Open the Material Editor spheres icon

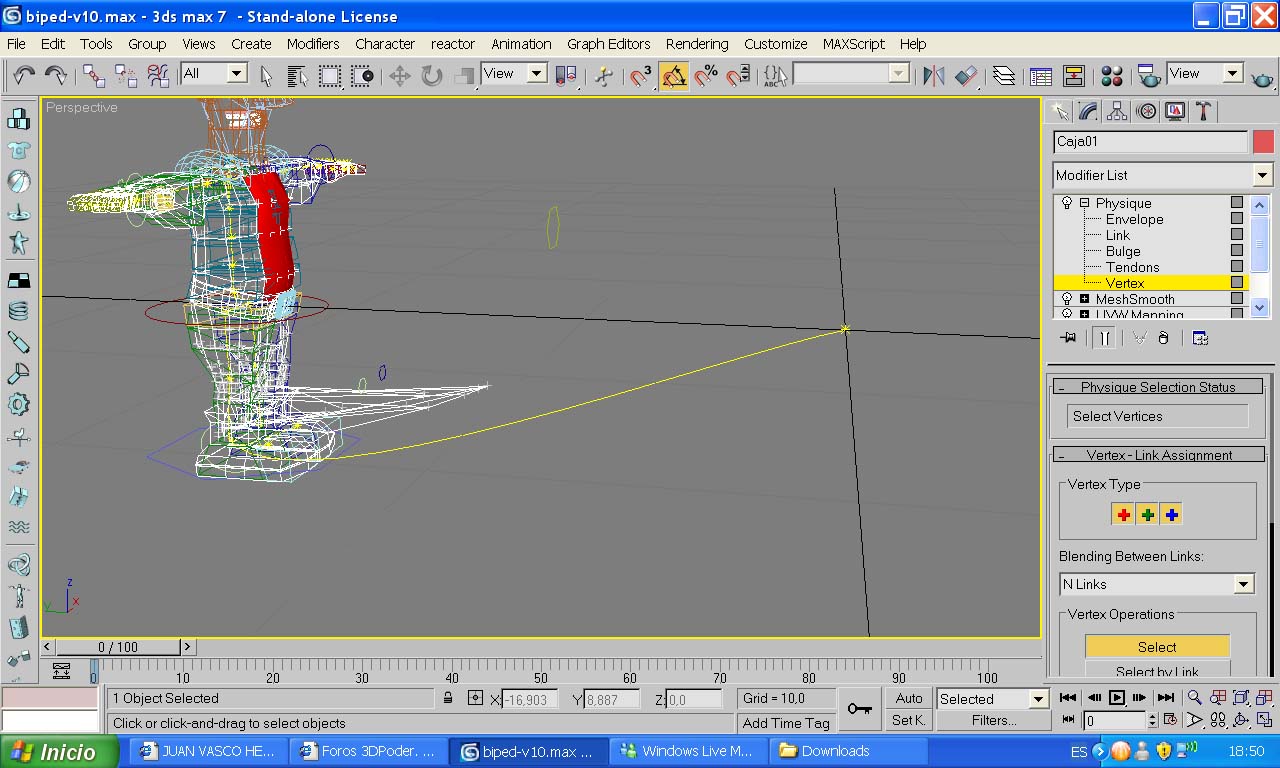tap(1111, 75)
